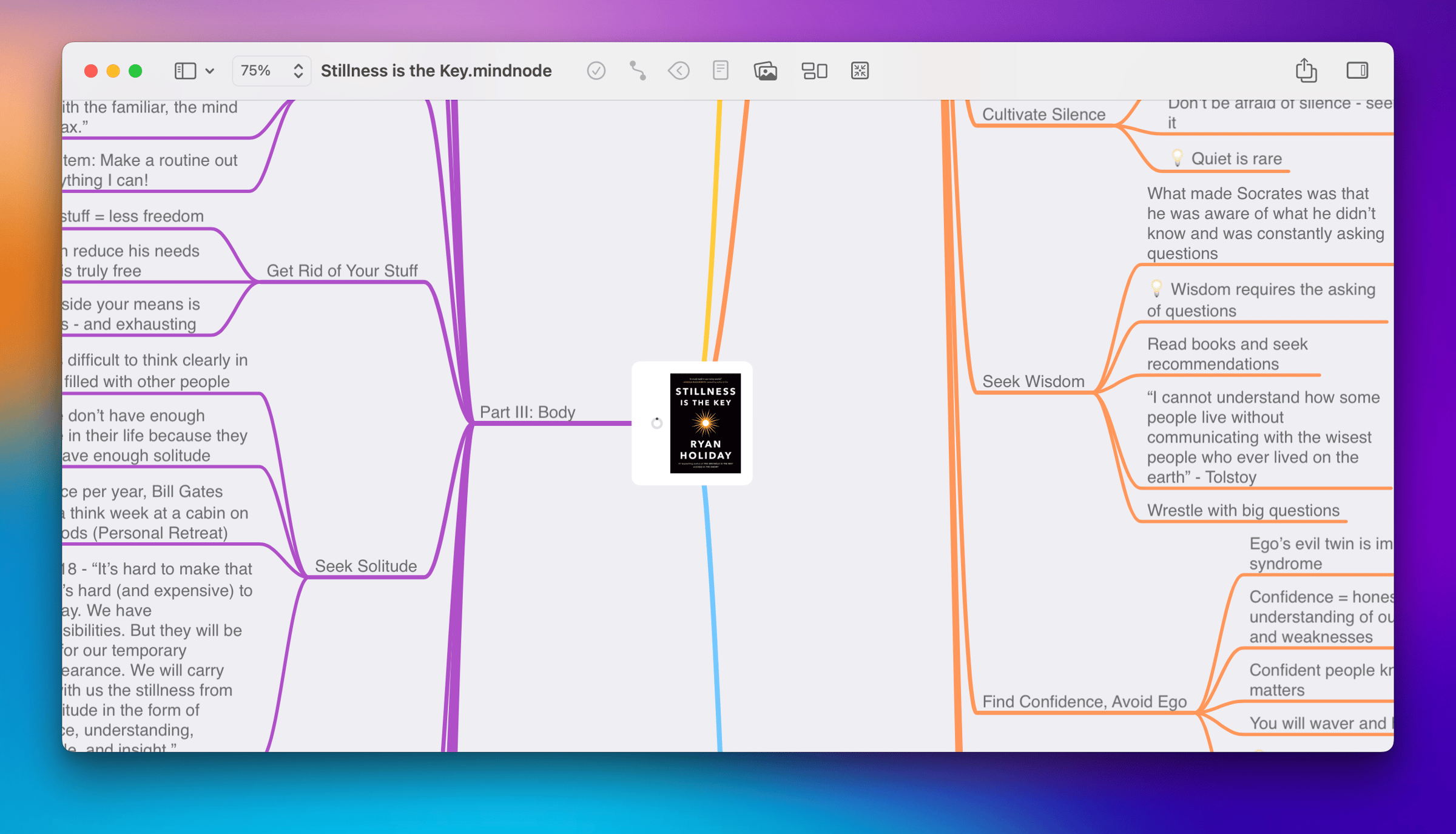Select the Make a routine out node
Screen dimensions: 1456x834
[x=150, y=170]
